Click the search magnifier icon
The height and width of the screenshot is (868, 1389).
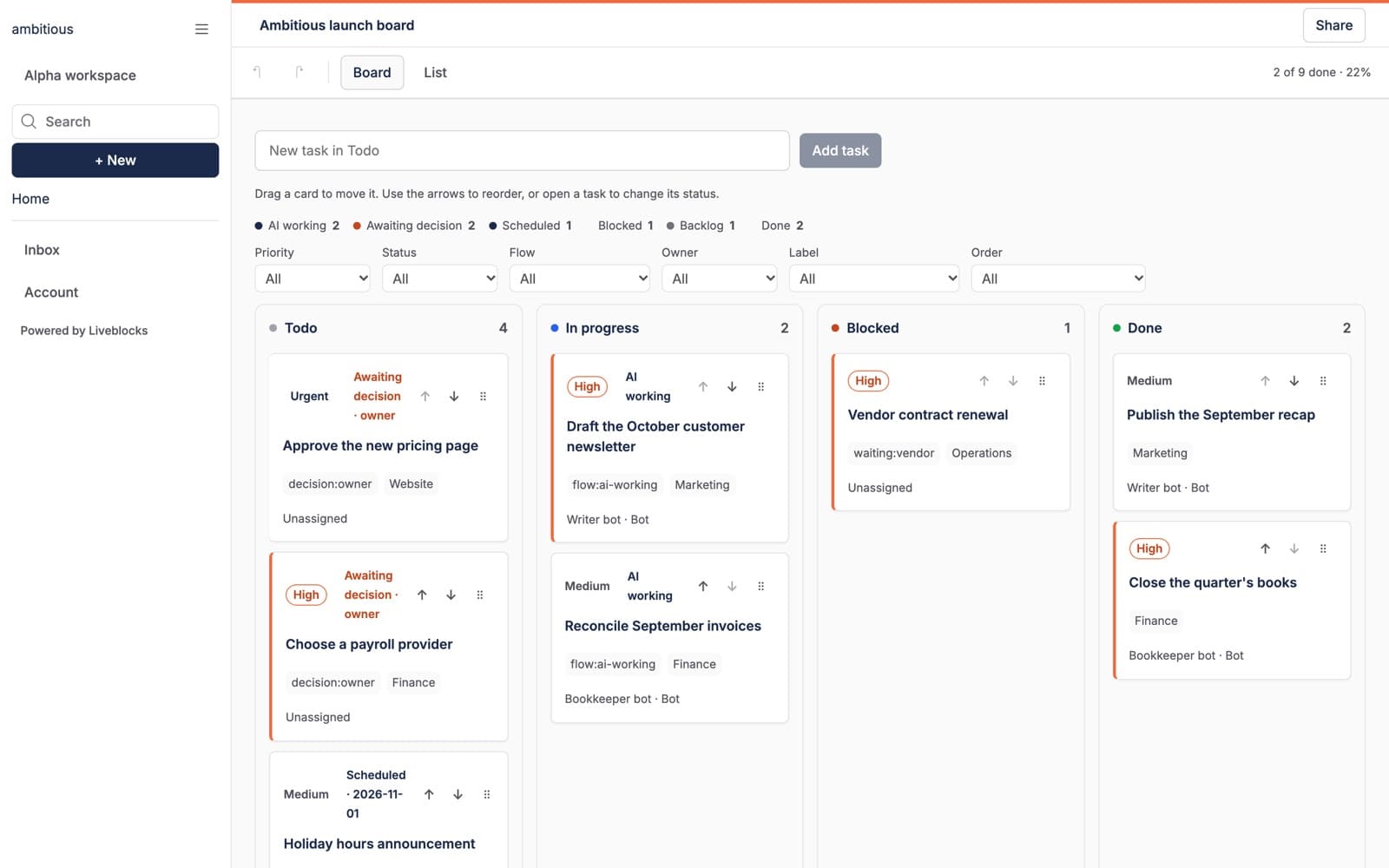coord(29,122)
